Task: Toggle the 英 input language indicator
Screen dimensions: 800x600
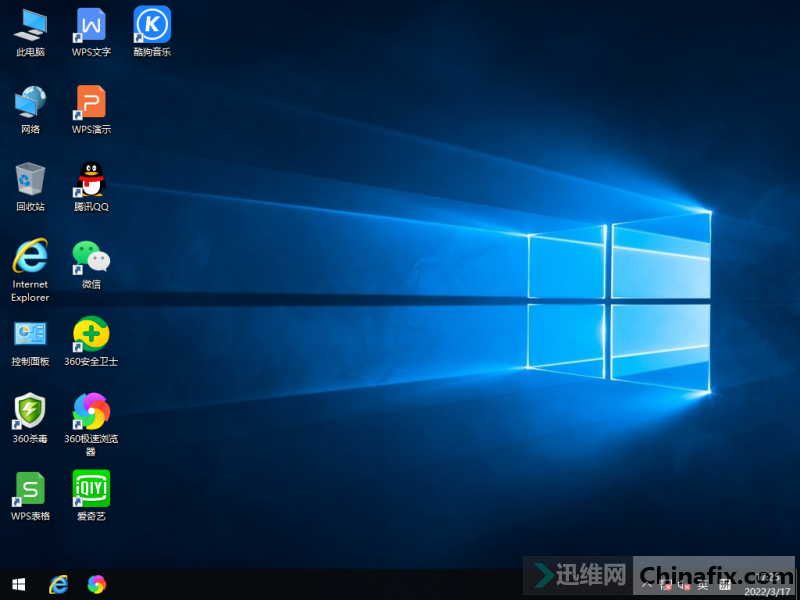Action: [x=704, y=585]
